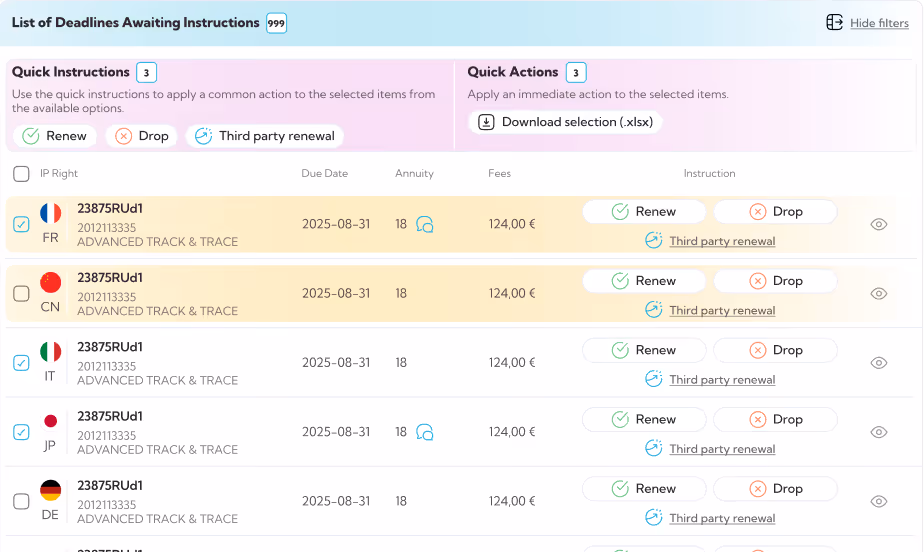The image size is (924, 552).
Task: Renew the CN patent
Action: (x=644, y=281)
